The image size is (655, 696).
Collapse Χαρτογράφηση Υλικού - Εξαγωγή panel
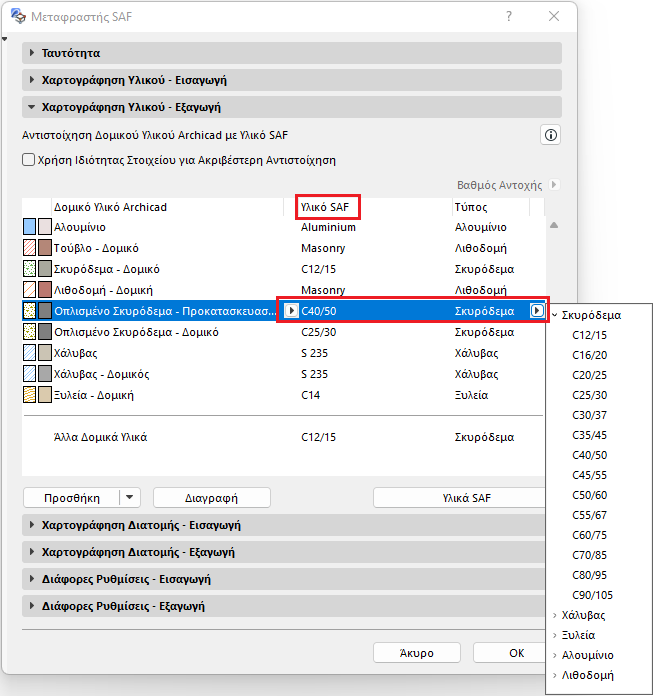coord(32,107)
